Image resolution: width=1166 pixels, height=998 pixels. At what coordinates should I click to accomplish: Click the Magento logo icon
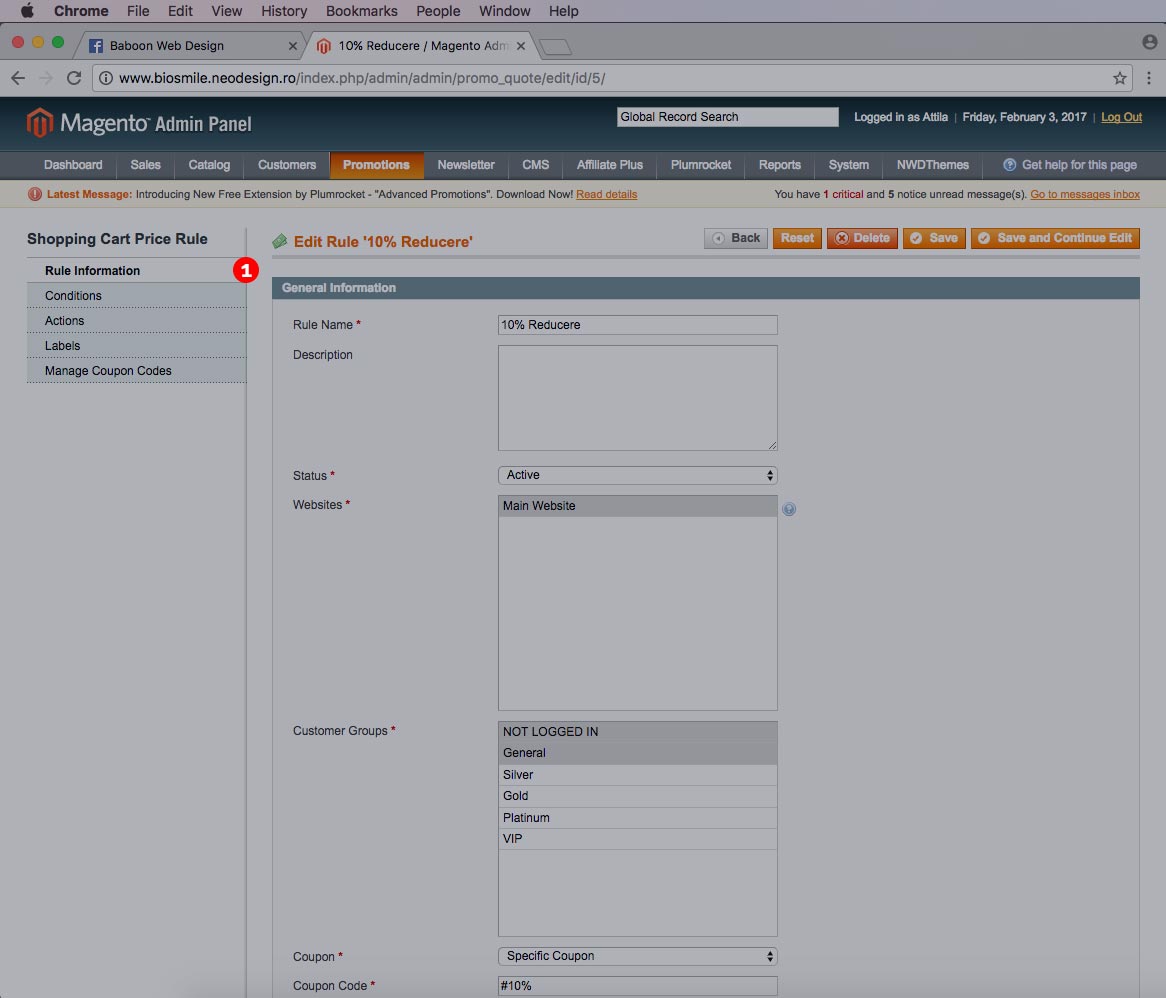click(x=39, y=123)
